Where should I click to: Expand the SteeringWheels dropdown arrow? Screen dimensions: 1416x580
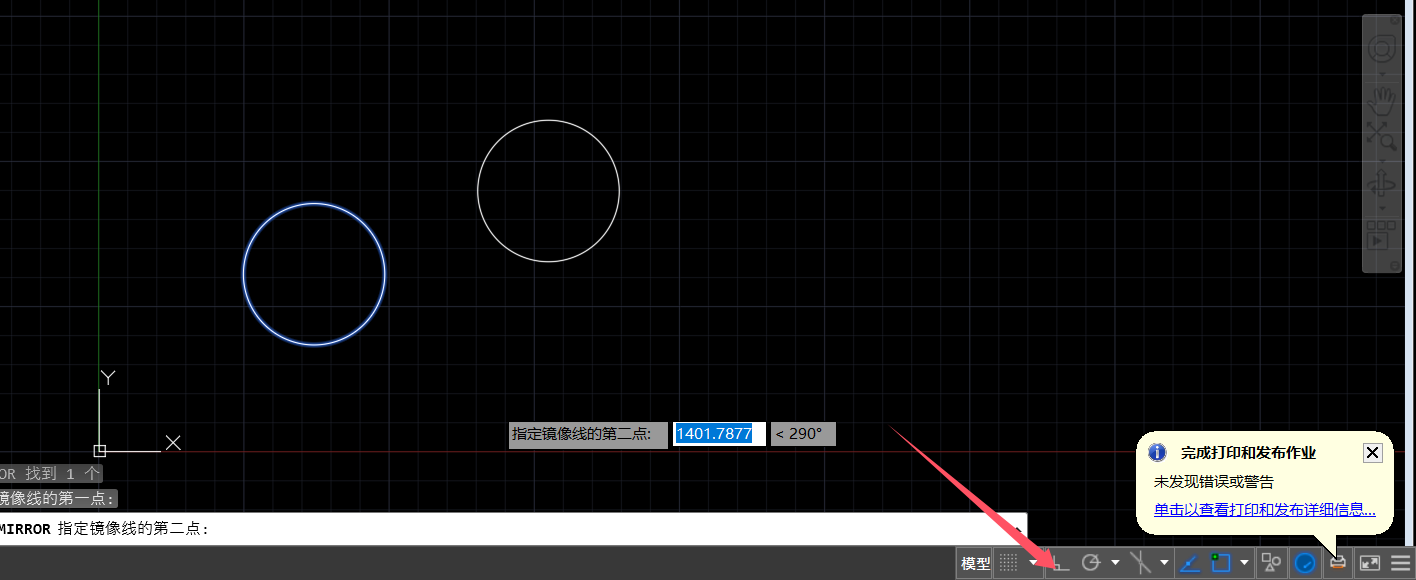click(x=1382, y=73)
